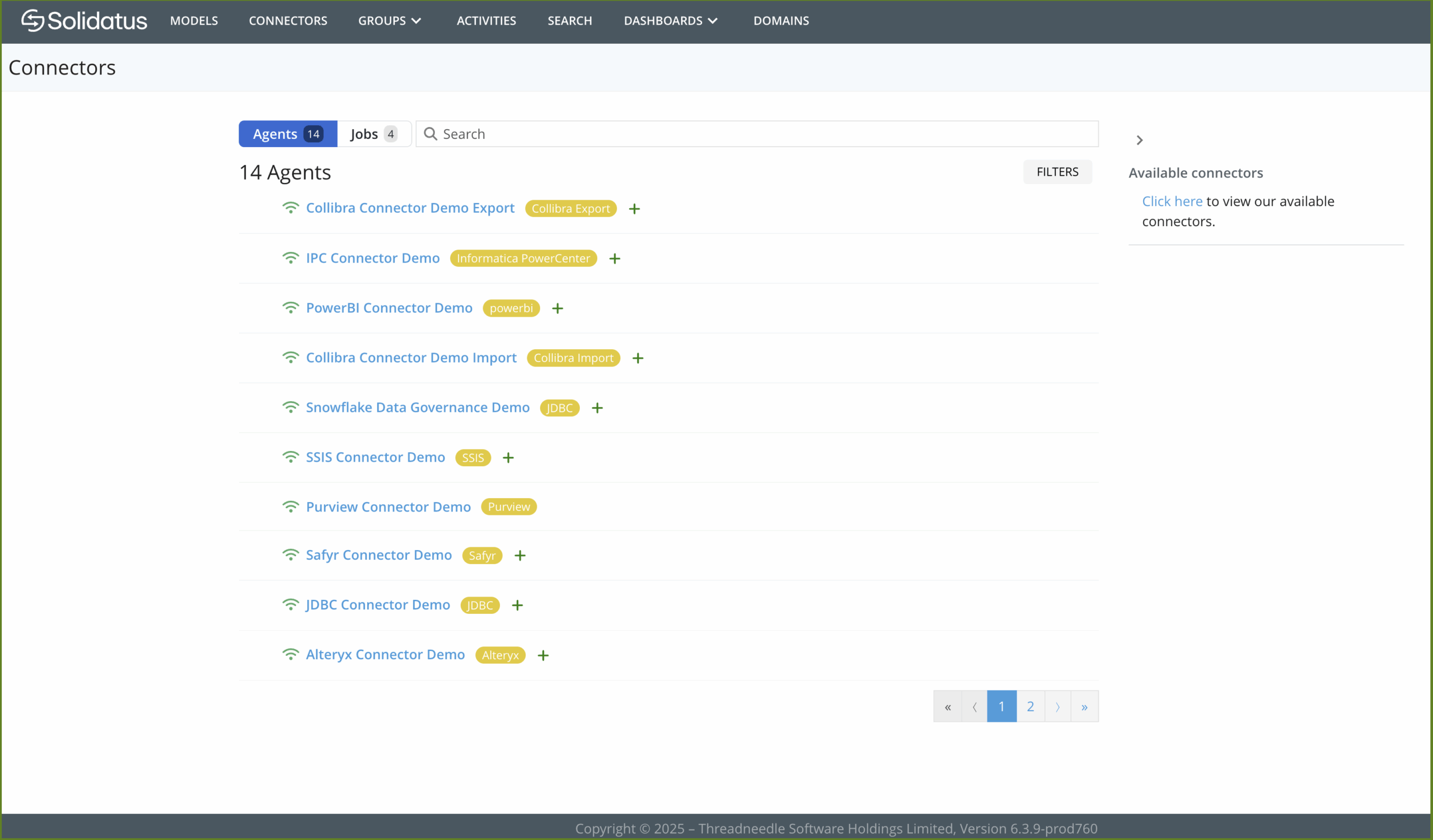Click the online status icon for PowerBI Connector Demo
This screenshot has height=840, width=1433.
[291, 307]
